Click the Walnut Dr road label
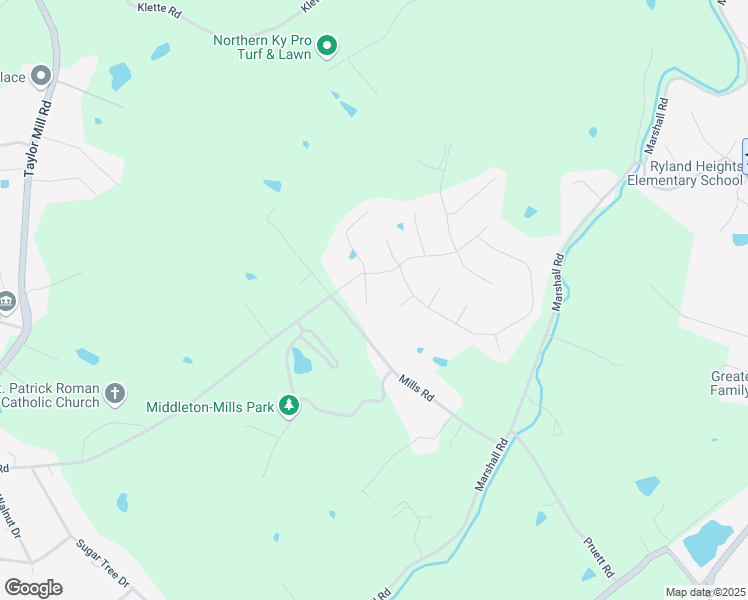The image size is (748, 600). coord(10,517)
